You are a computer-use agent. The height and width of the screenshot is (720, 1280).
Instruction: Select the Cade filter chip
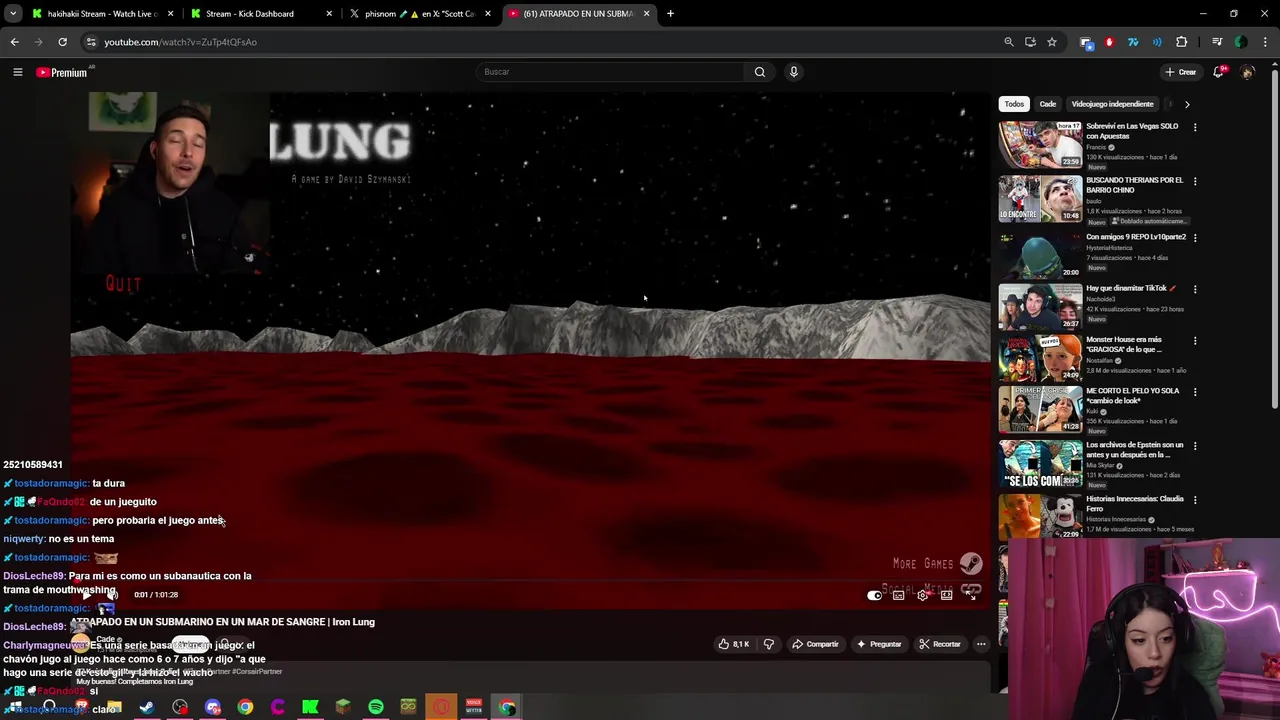(1047, 104)
